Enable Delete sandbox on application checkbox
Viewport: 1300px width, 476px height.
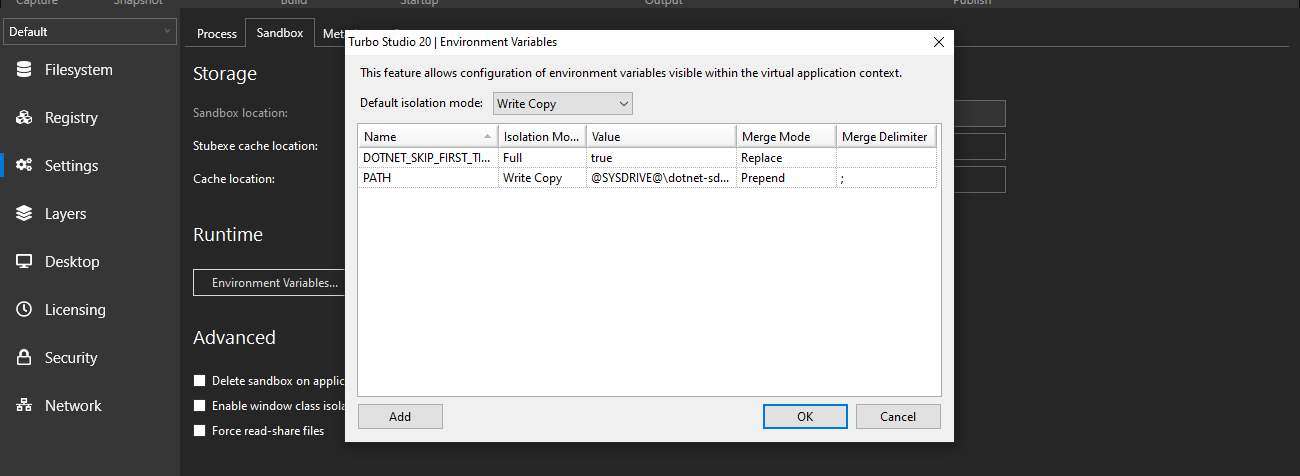coord(200,381)
